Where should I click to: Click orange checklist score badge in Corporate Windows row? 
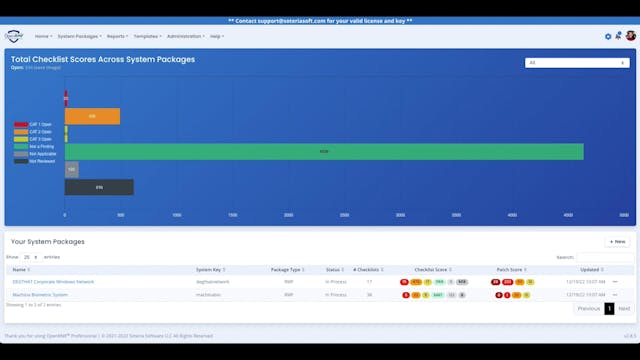(x=416, y=282)
